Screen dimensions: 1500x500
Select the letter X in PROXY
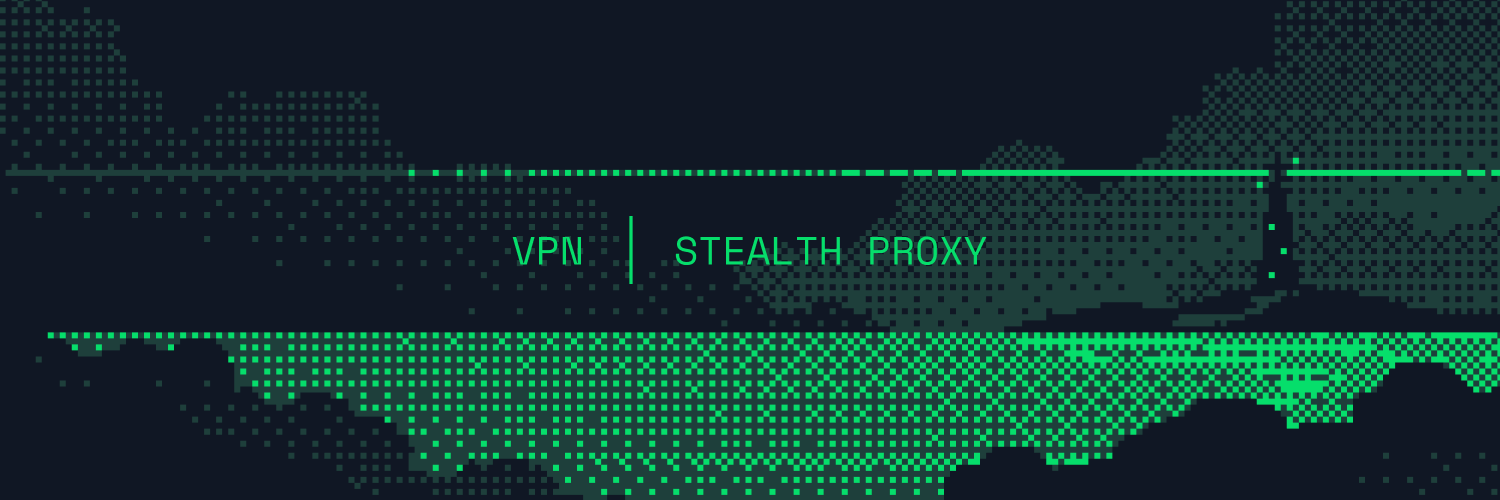tap(951, 252)
